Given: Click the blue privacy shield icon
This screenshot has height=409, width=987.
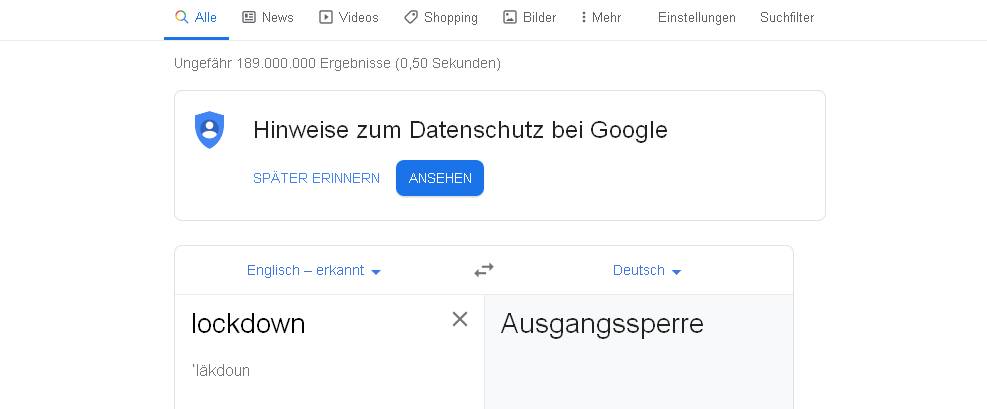Looking at the screenshot, I should point(210,130).
